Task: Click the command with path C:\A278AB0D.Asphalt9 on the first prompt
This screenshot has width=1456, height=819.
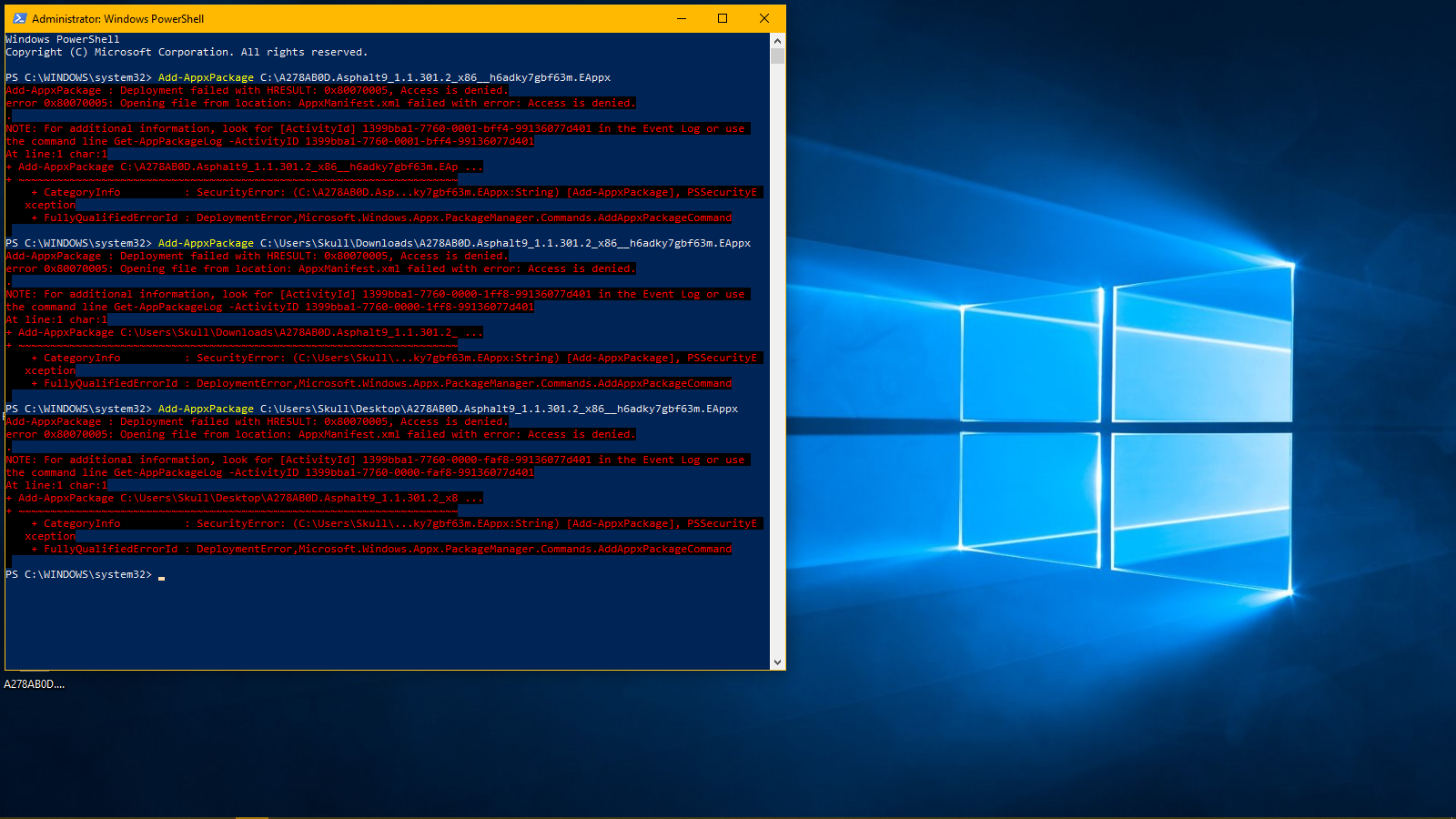Action: pyautogui.click(x=384, y=77)
